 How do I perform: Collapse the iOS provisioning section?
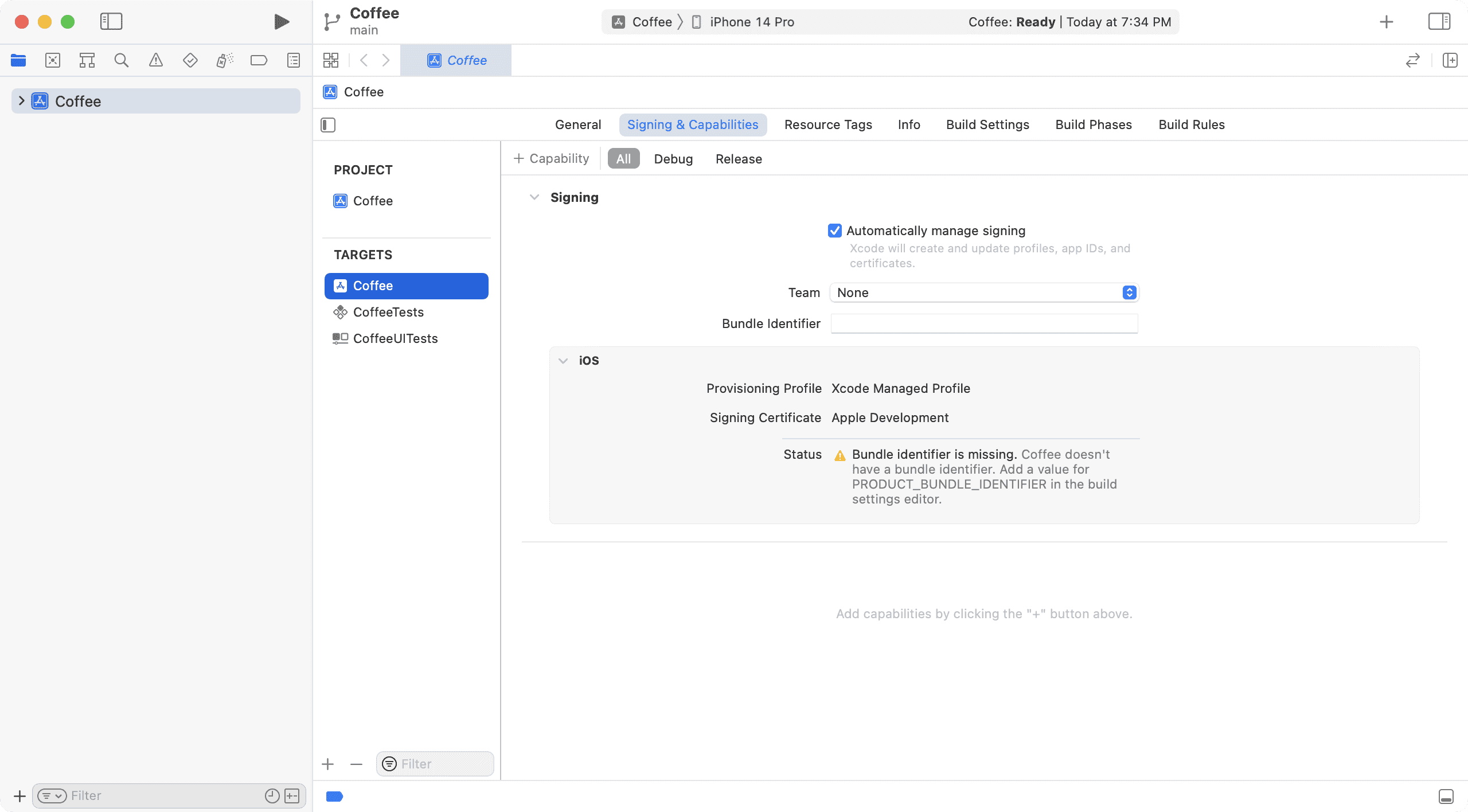563,360
